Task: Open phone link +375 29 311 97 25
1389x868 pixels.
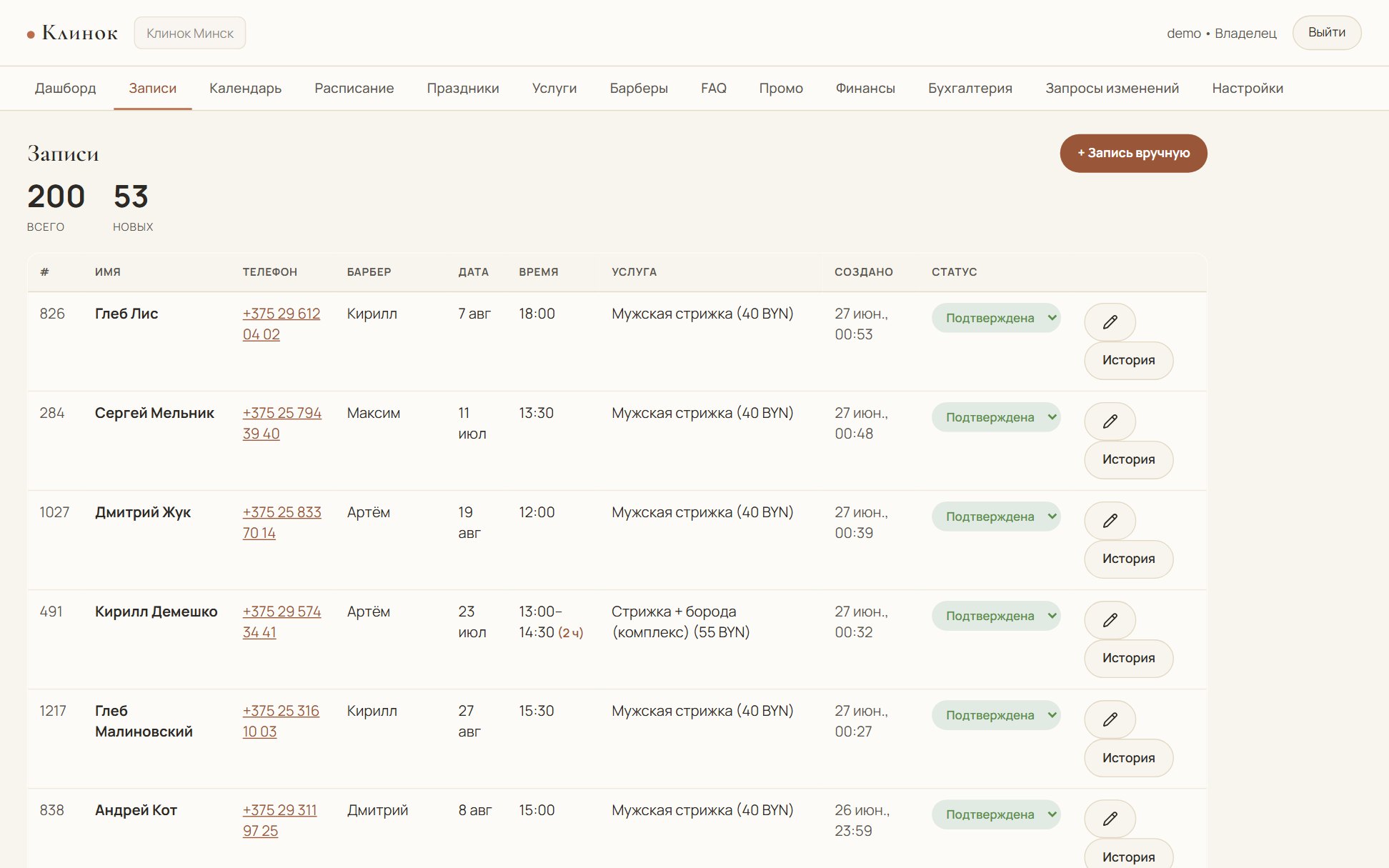Action: click(x=279, y=820)
